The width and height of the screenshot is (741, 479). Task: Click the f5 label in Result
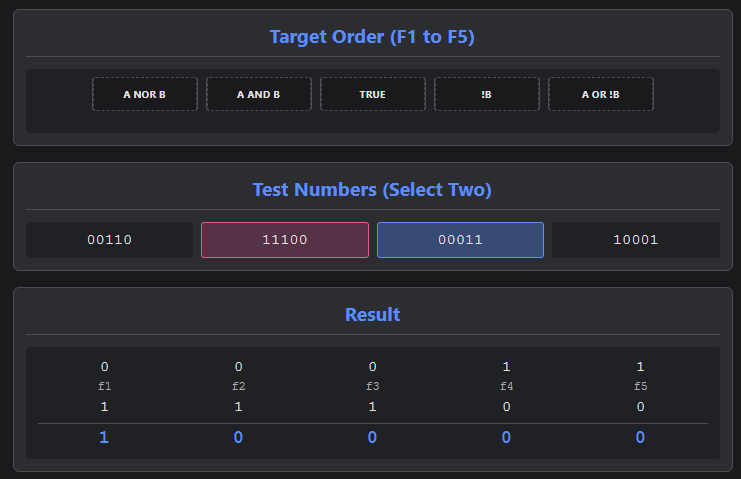[x=640, y=387]
